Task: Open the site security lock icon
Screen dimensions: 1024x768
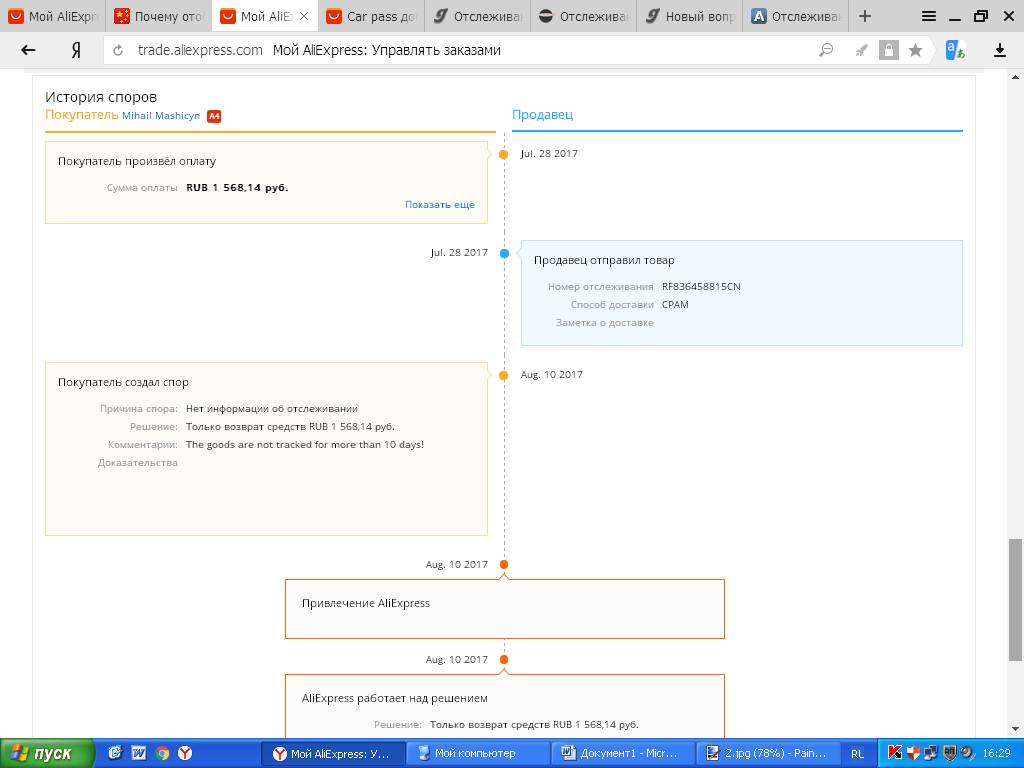Action: [888, 50]
